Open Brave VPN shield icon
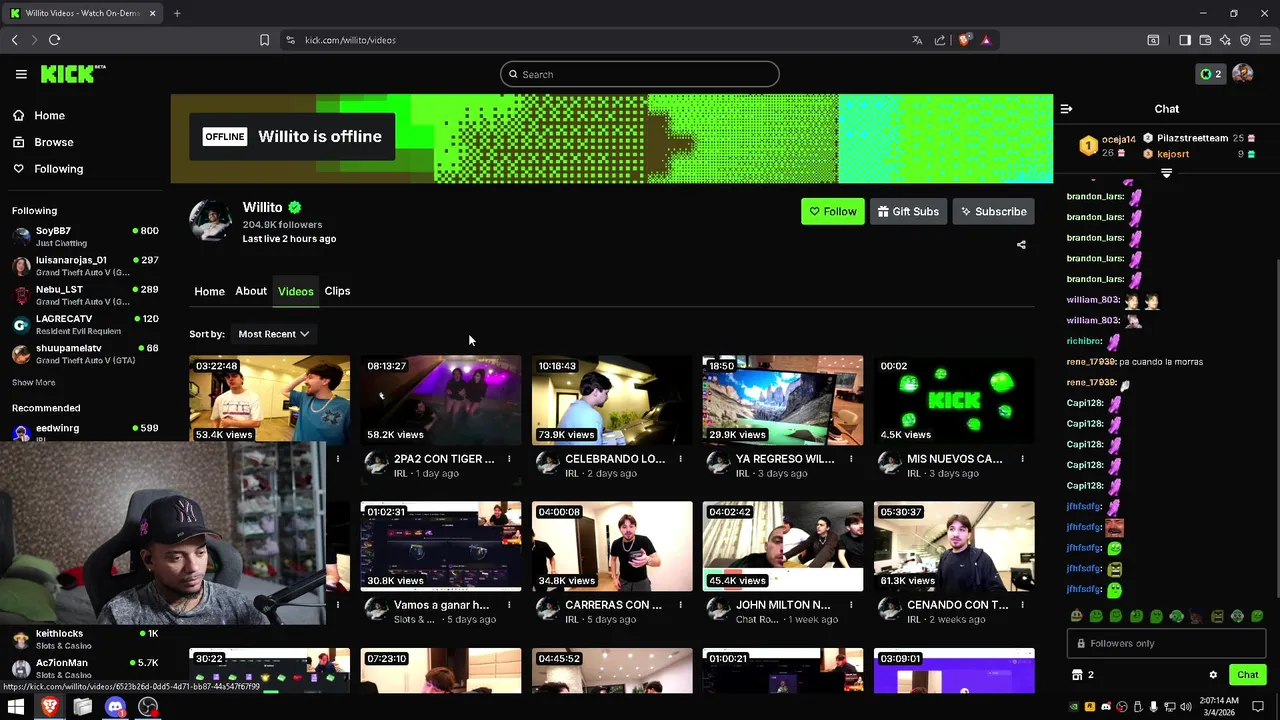Image resolution: width=1280 pixels, height=720 pixels. (x=1245, y=40)
